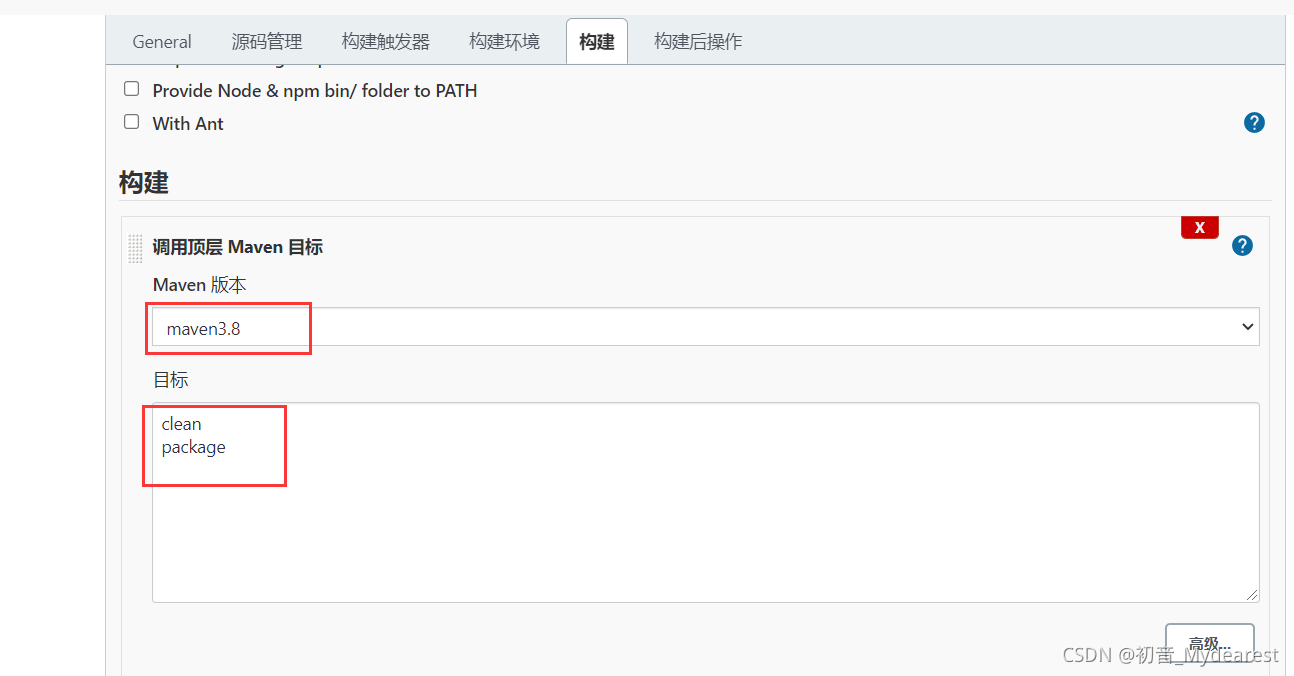Open help for Maven build step
The image size is (1294, 676).
coord(1242,246)
